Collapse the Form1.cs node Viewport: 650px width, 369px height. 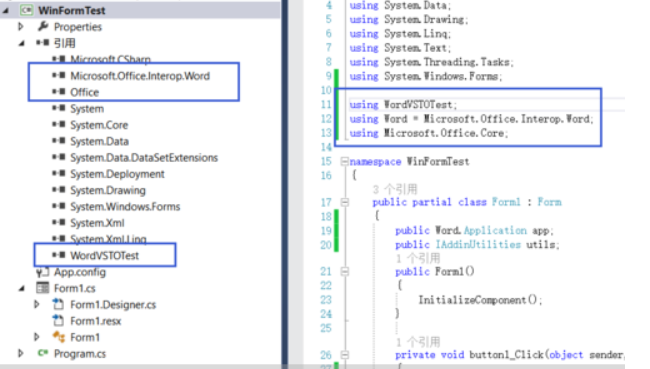(x=22, y=288)
